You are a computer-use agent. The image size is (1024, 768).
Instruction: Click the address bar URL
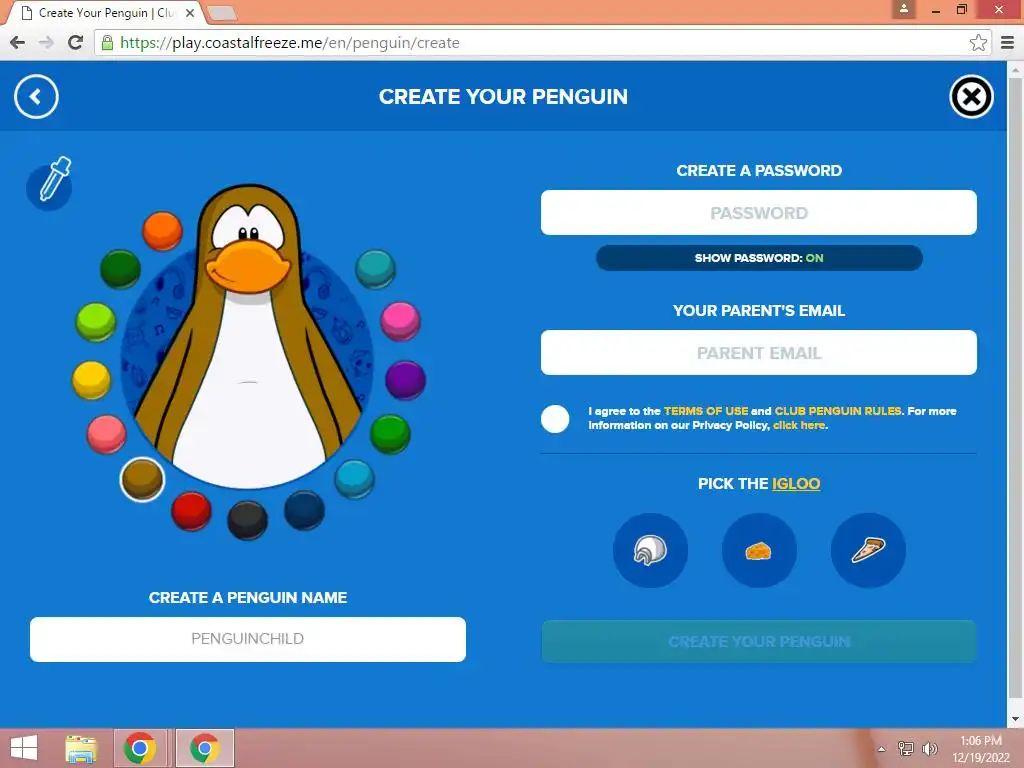pos(290,42)
